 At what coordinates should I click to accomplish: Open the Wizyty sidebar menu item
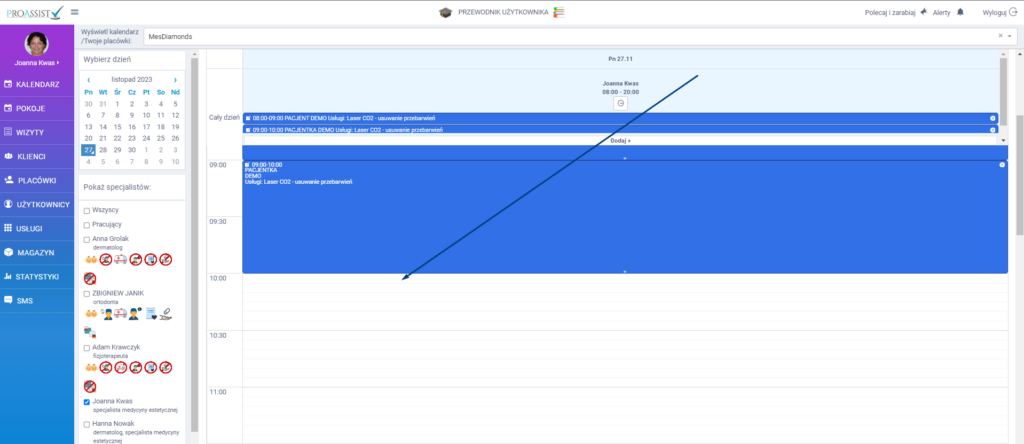(x=31, y=132)
